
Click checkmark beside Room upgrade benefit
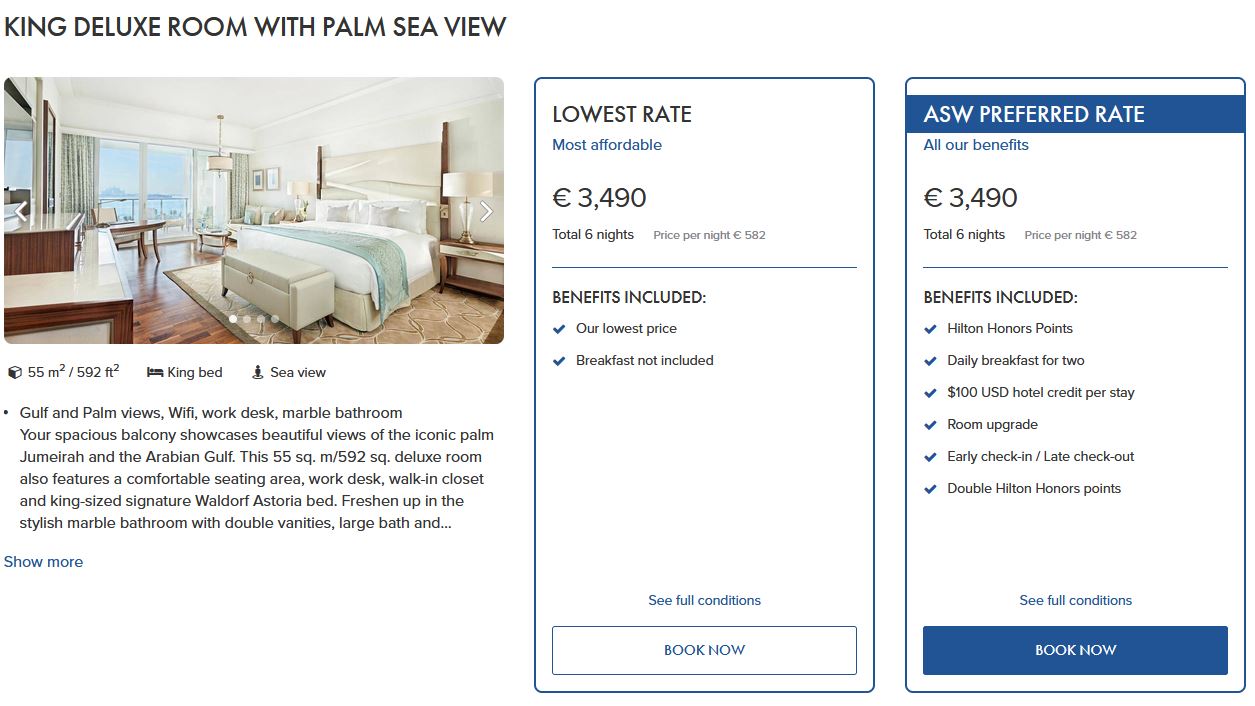[931, 425]
